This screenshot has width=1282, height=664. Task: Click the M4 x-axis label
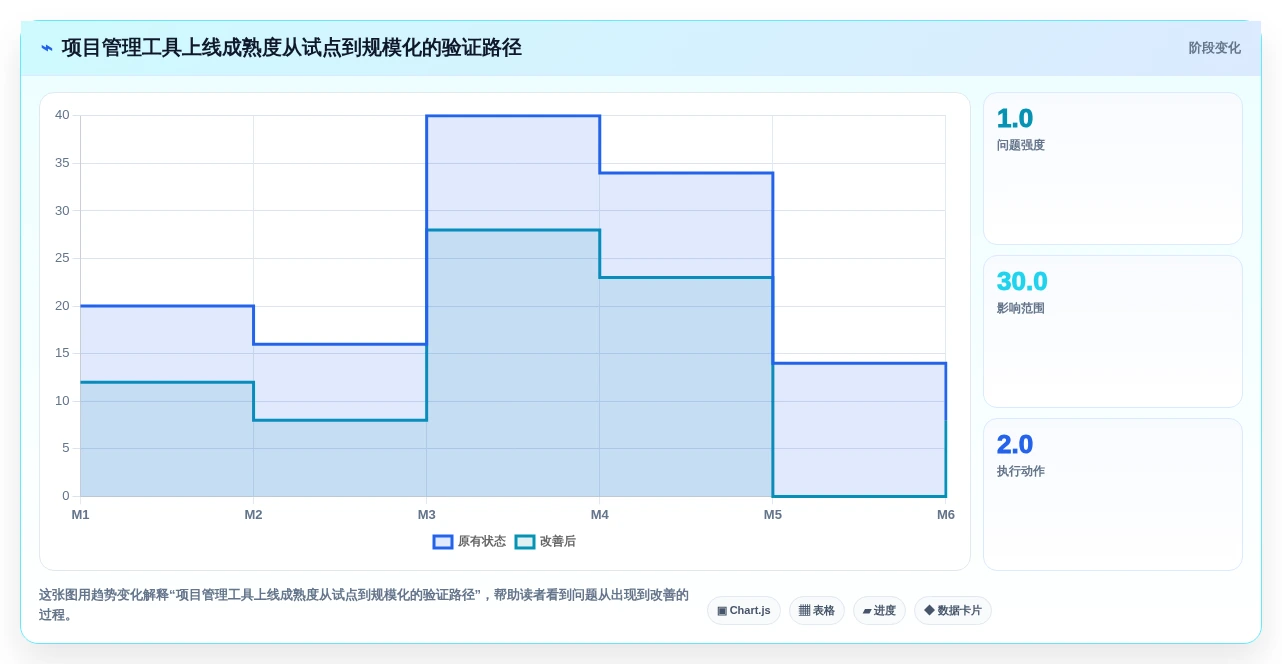point(599,515)
